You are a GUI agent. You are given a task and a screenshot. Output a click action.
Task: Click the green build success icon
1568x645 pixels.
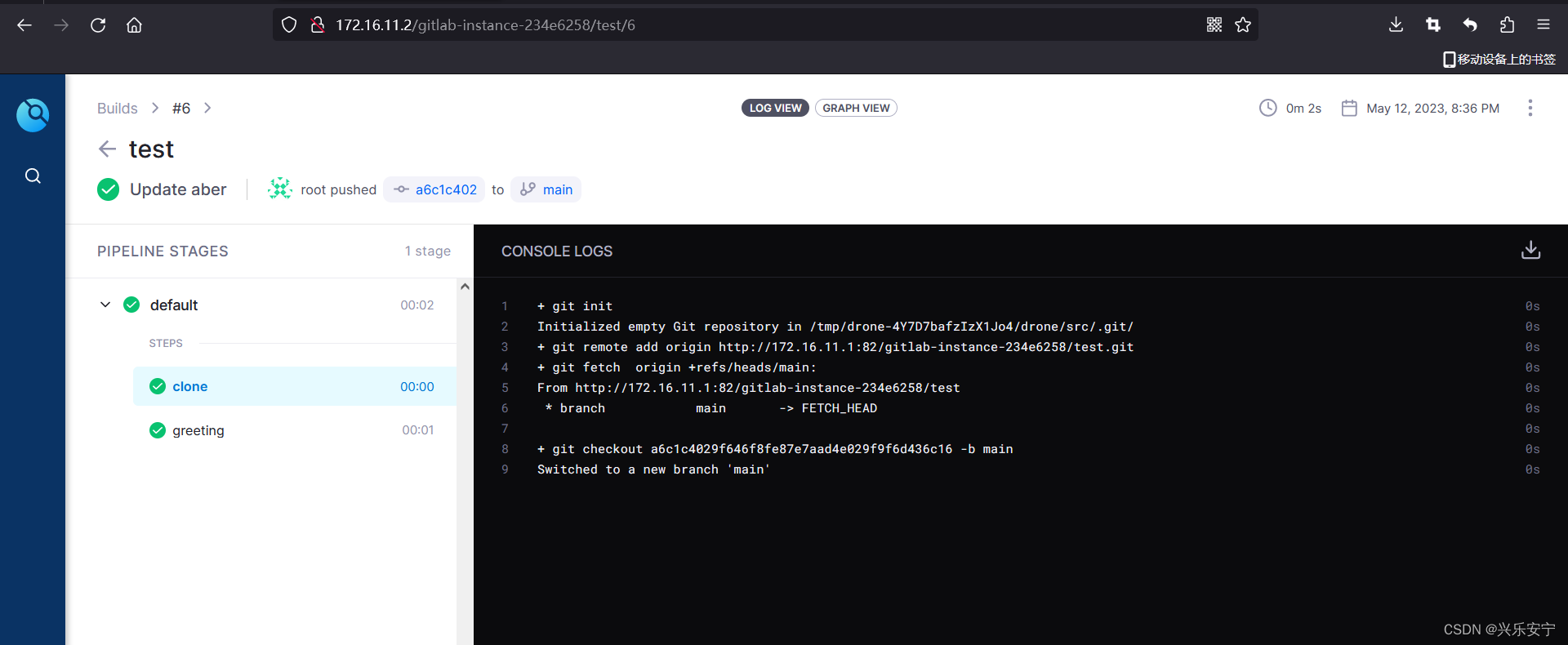[x=108, y=189]
